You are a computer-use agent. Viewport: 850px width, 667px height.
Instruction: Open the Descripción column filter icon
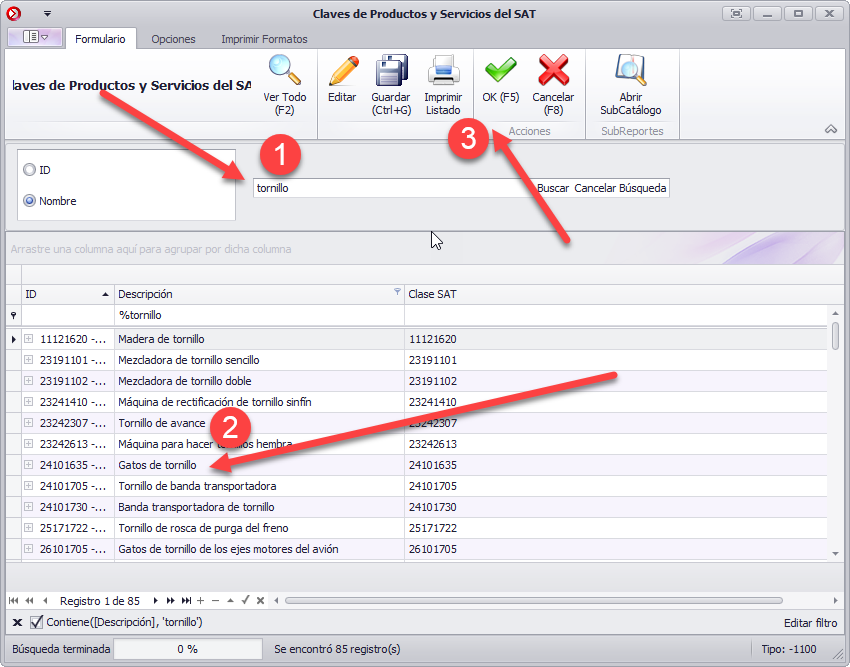[397, 292]
